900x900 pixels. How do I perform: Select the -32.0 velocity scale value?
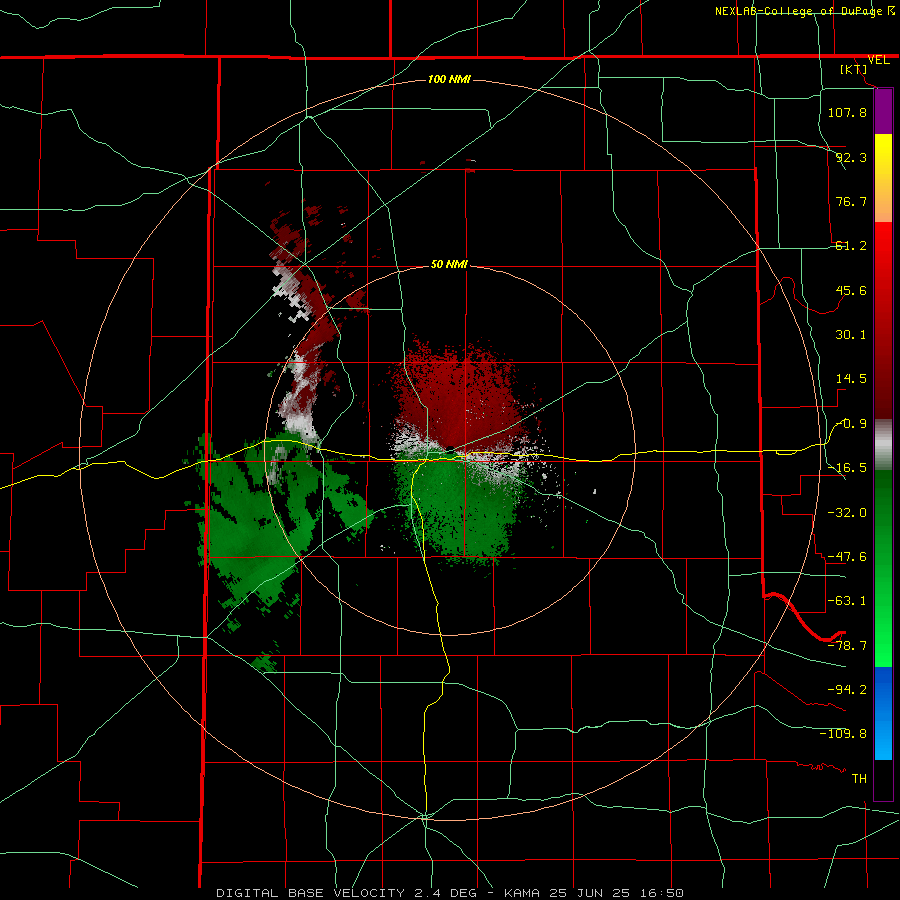pyautogui.click(x=847, y=513)
